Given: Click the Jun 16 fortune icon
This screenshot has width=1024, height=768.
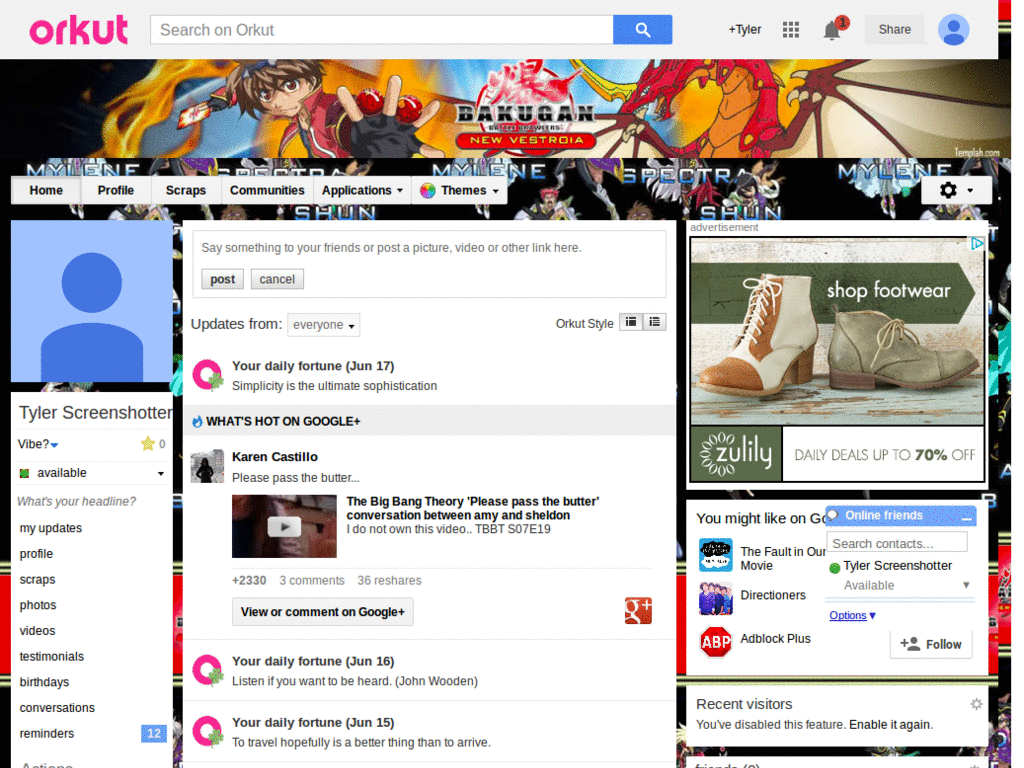Looking at the screenshot, I should click(208, 670).
